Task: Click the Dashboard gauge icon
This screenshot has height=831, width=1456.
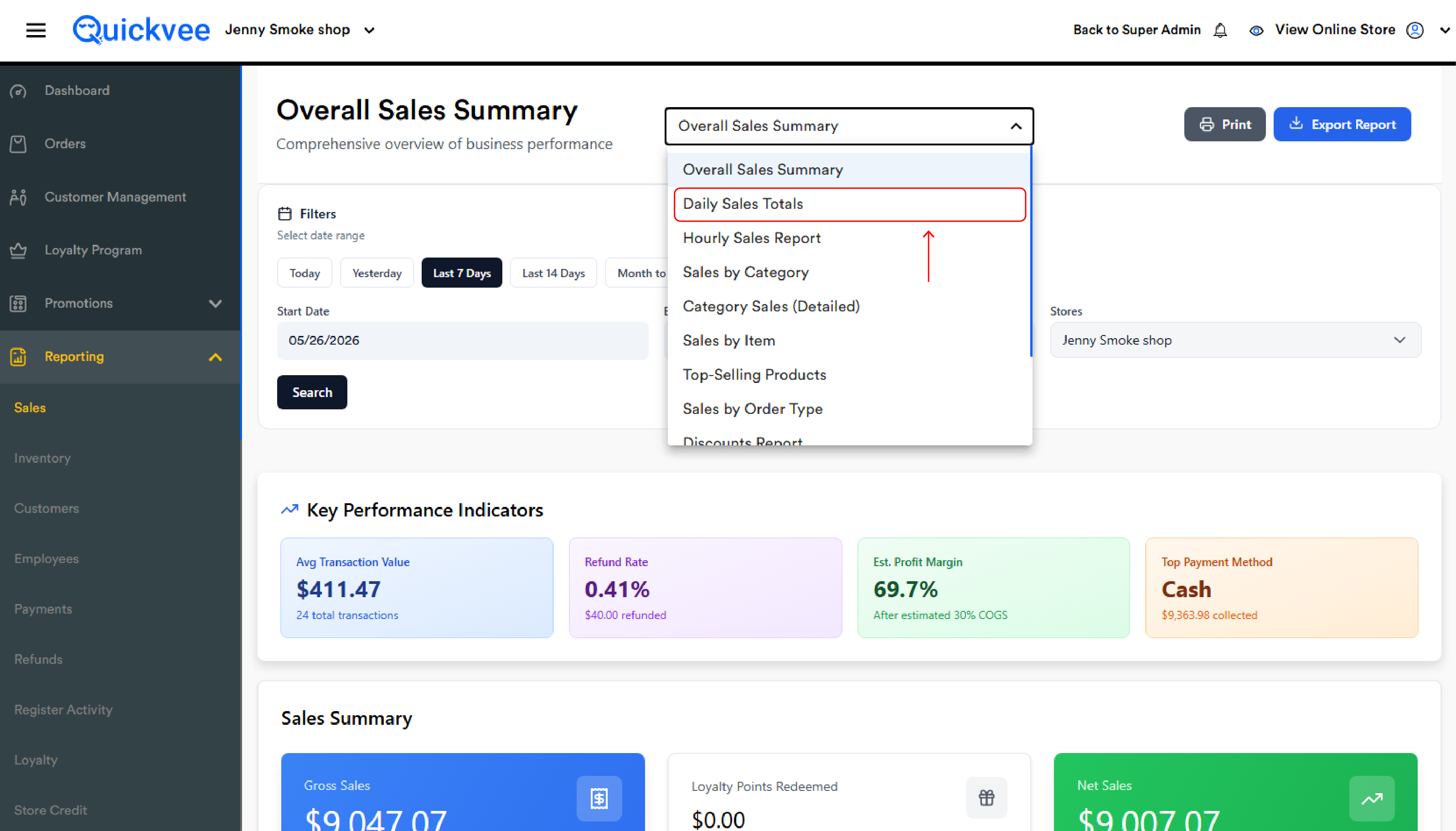Action: click(x=18, y=91)
